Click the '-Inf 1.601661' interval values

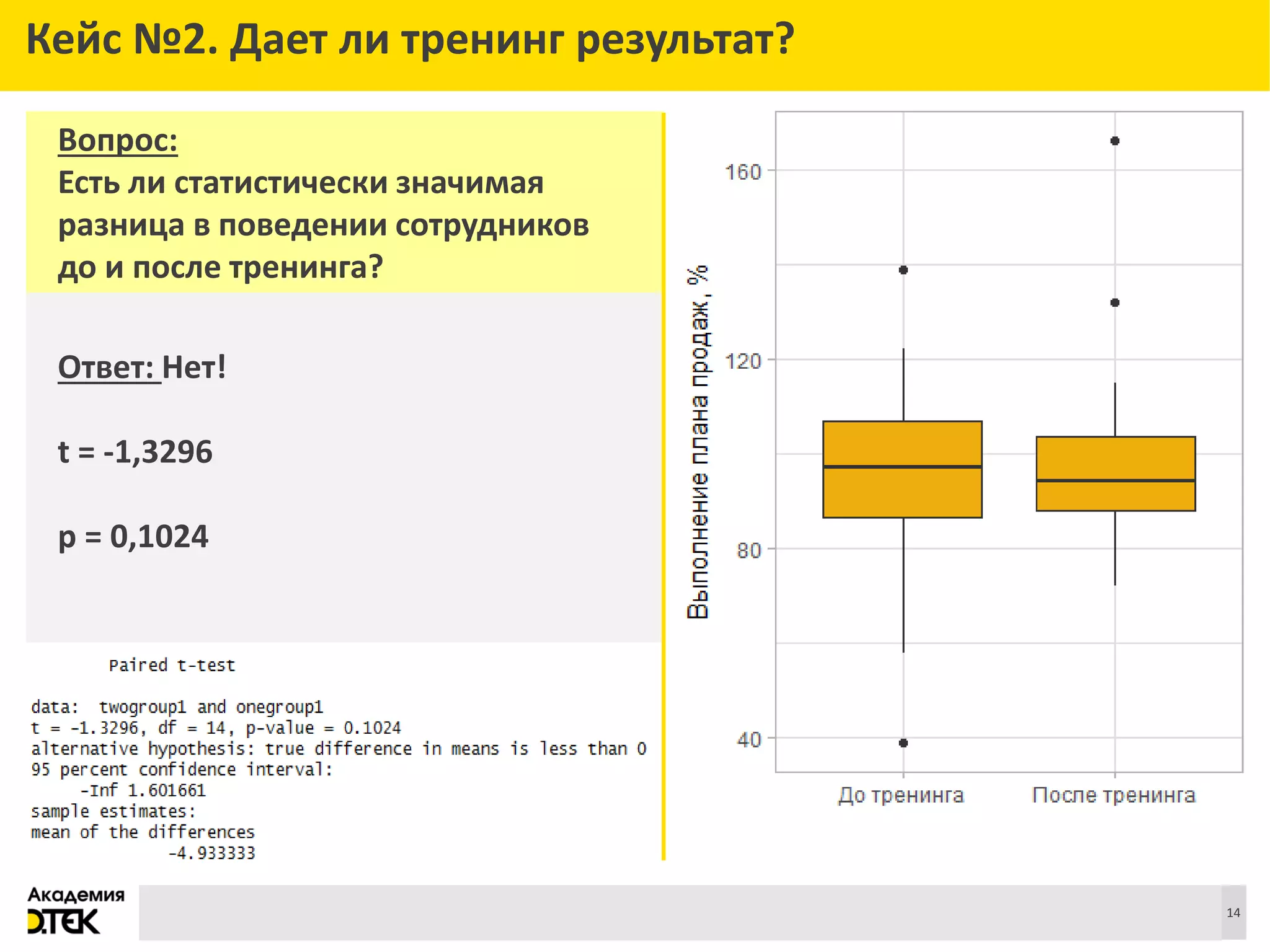click(x=143, y=791)
